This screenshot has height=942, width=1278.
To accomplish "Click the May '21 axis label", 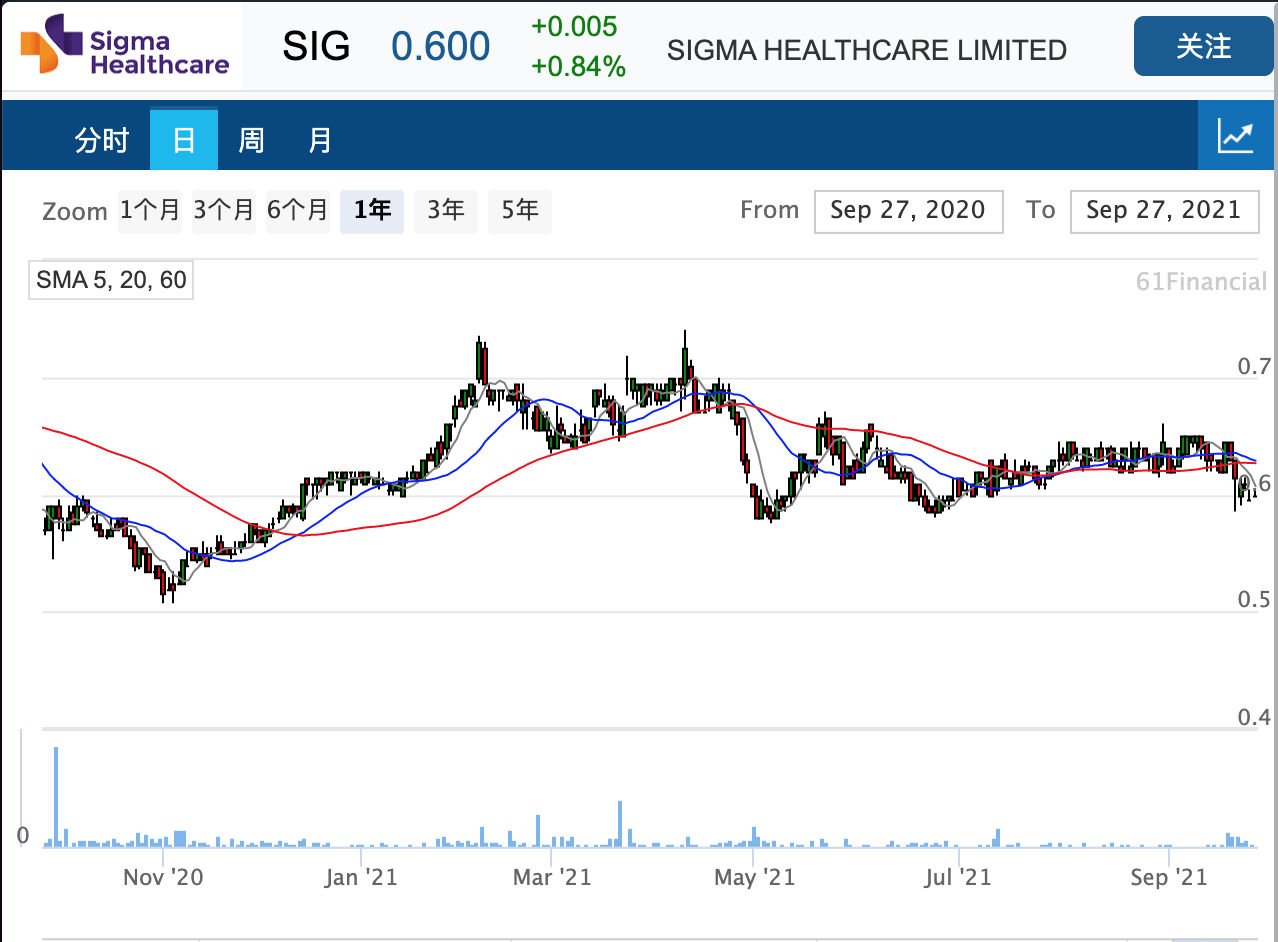I will pos(754,877).
